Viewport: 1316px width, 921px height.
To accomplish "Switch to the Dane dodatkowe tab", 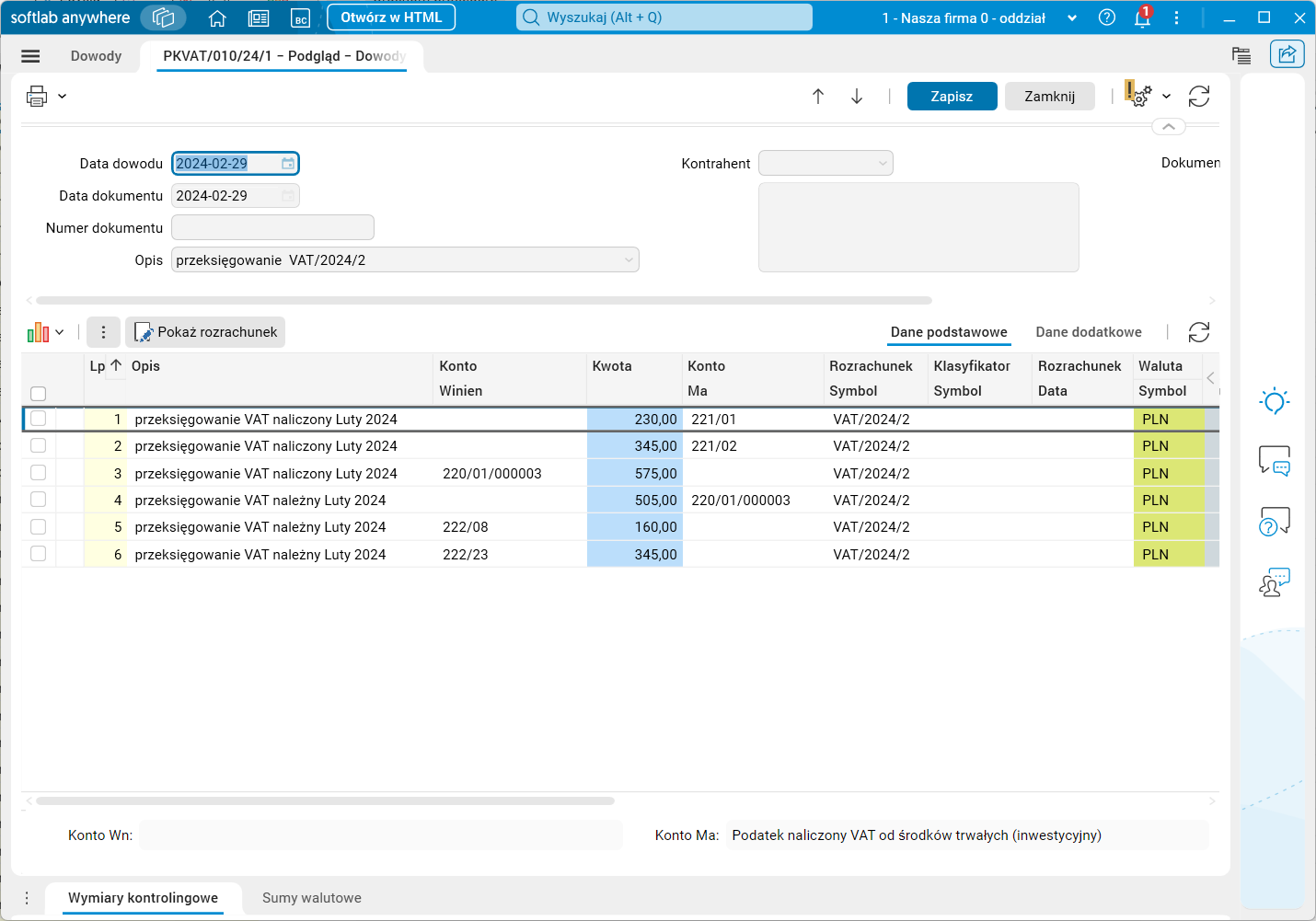I will [1089, 332].
